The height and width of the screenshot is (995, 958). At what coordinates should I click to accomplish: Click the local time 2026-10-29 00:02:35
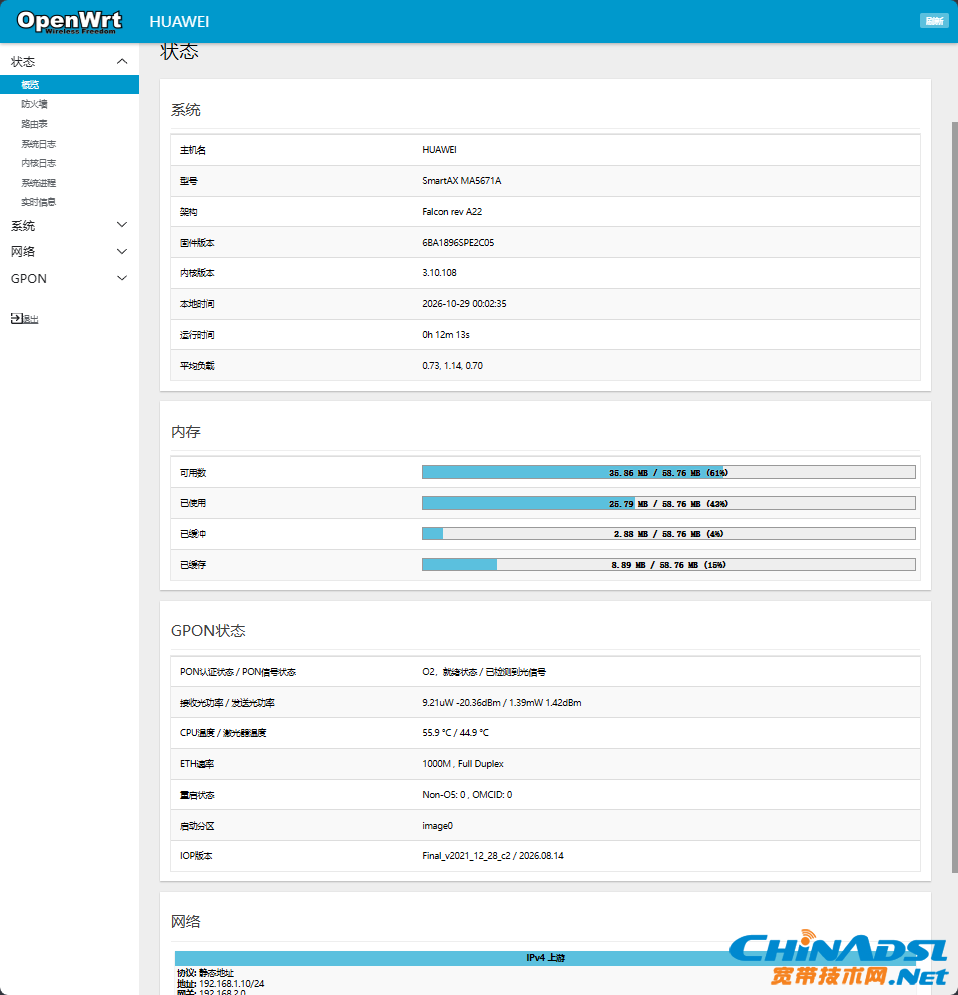464,304
